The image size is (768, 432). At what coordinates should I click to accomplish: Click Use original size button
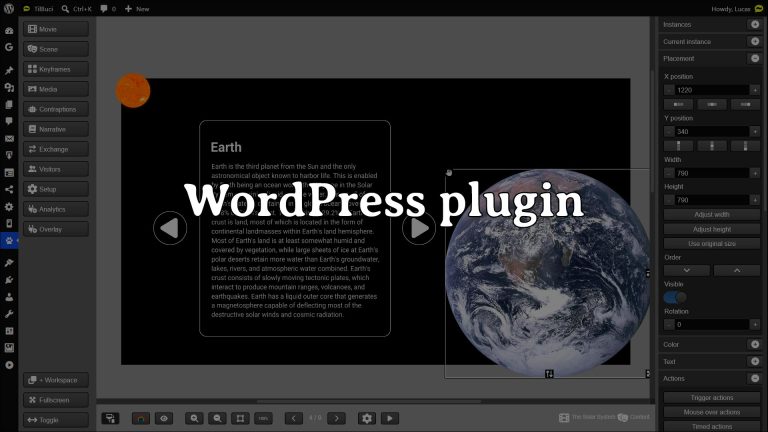(712, 243)
